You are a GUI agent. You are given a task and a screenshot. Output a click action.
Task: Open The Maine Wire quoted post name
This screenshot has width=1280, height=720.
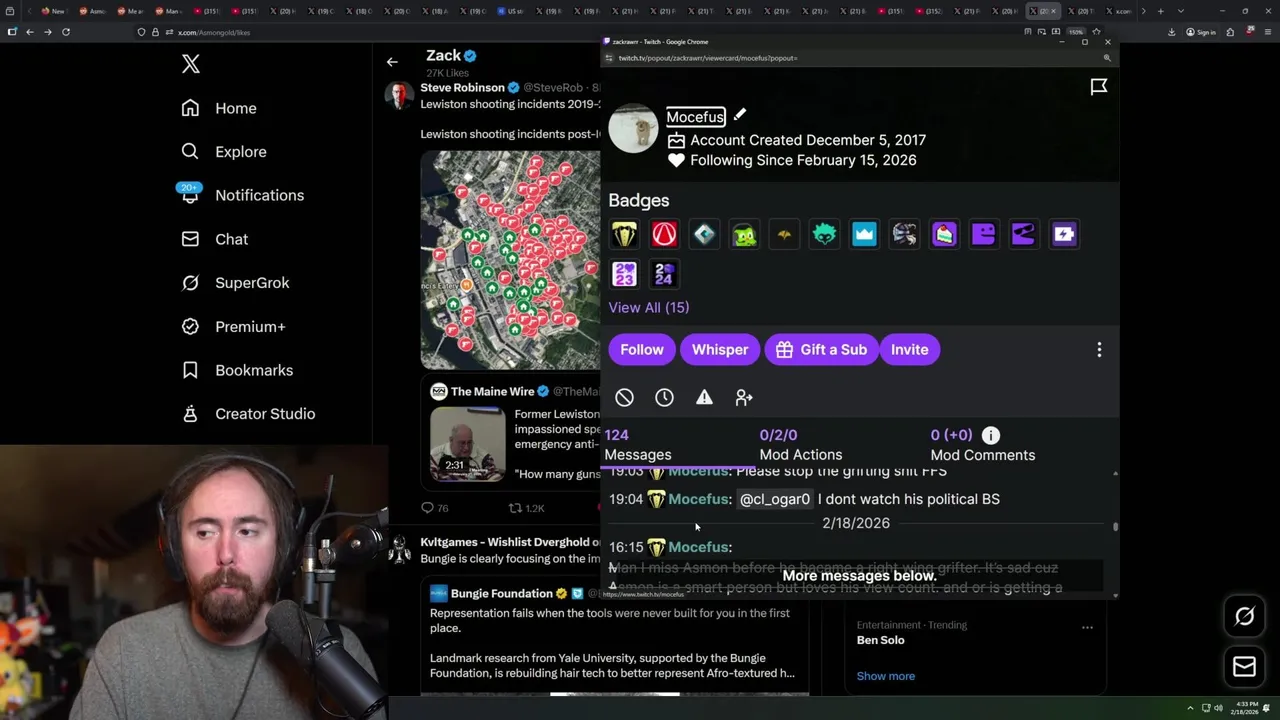pos(492,392)
